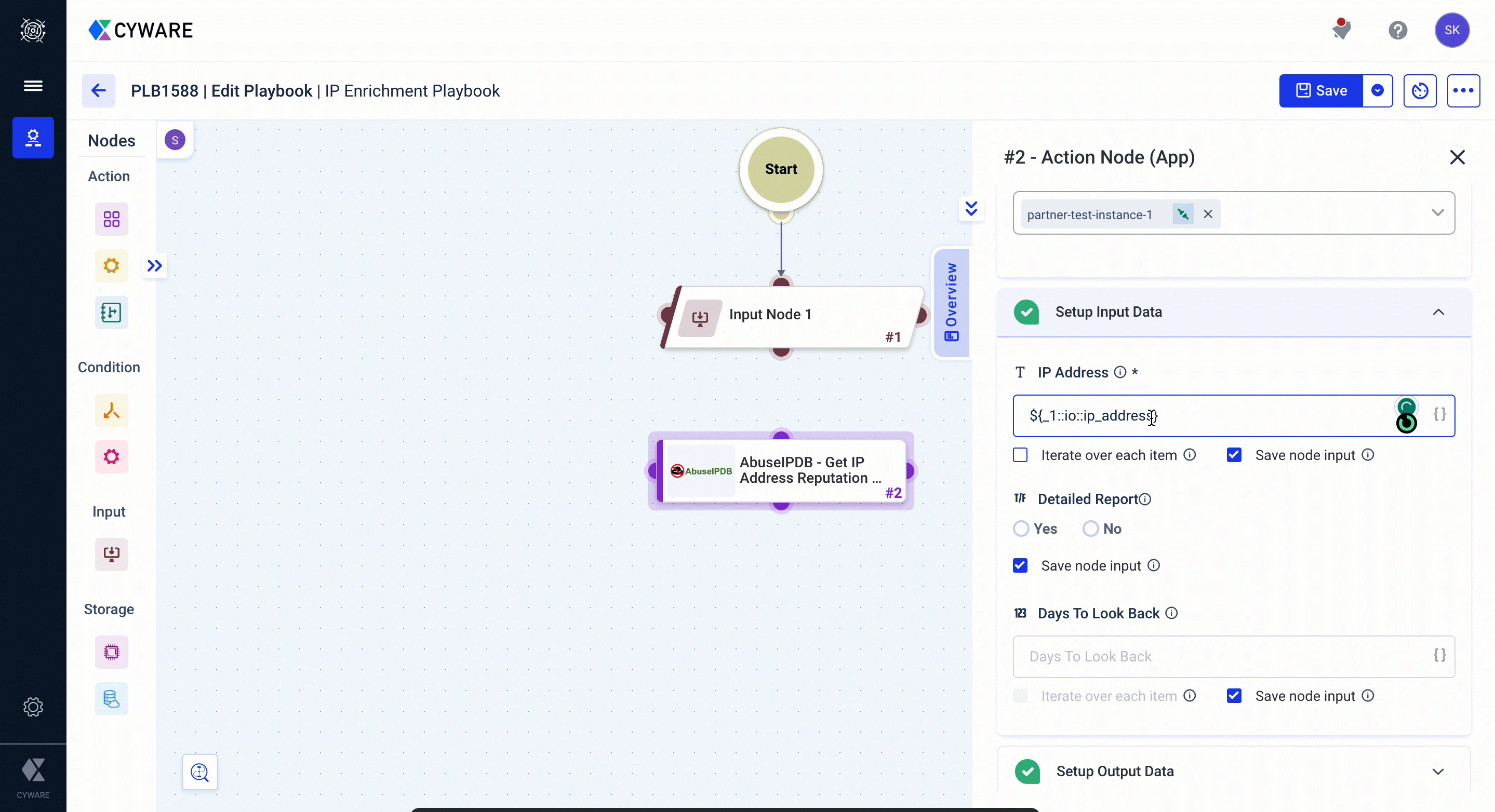Viewport: 1495px width, 812px height.
Task: Click the Save playbook button
Action: (x=1321, y=90)
